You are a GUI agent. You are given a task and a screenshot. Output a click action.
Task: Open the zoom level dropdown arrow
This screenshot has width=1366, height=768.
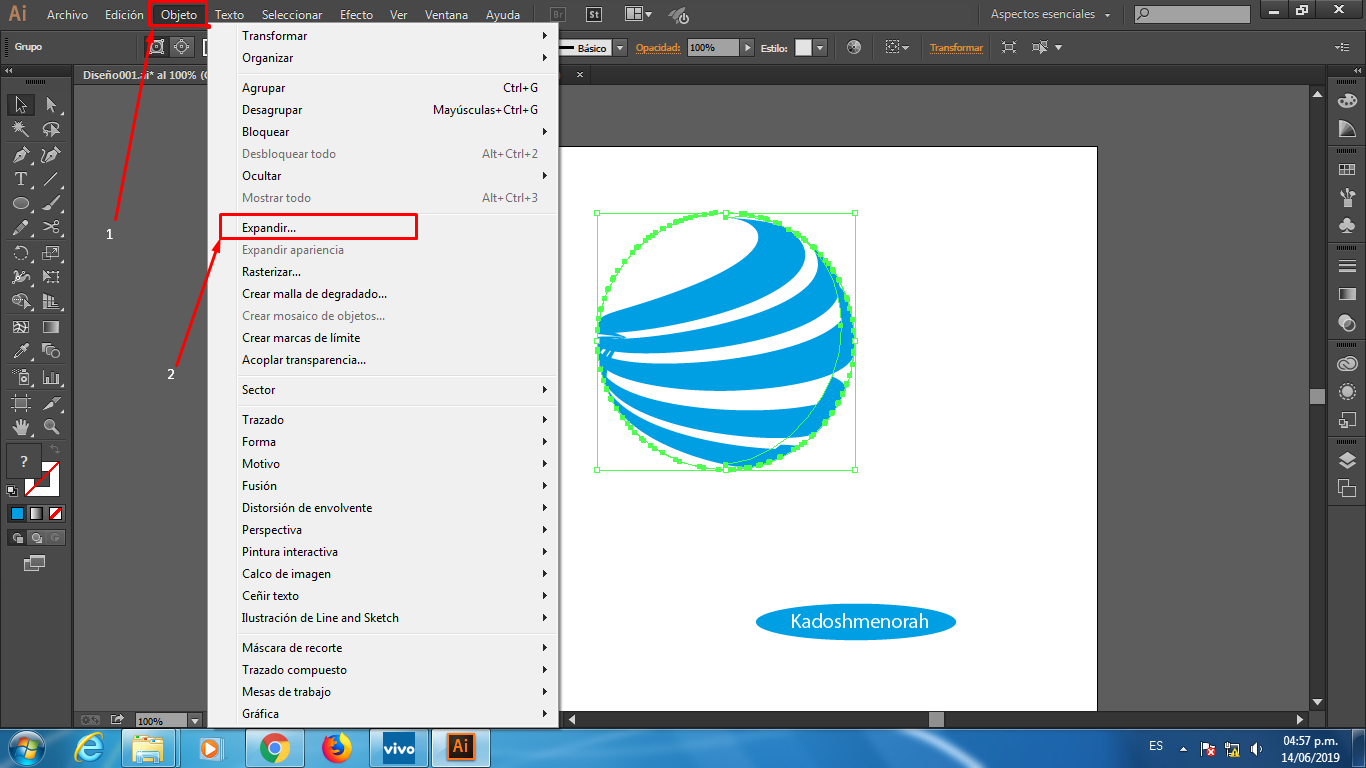[194, 721]
